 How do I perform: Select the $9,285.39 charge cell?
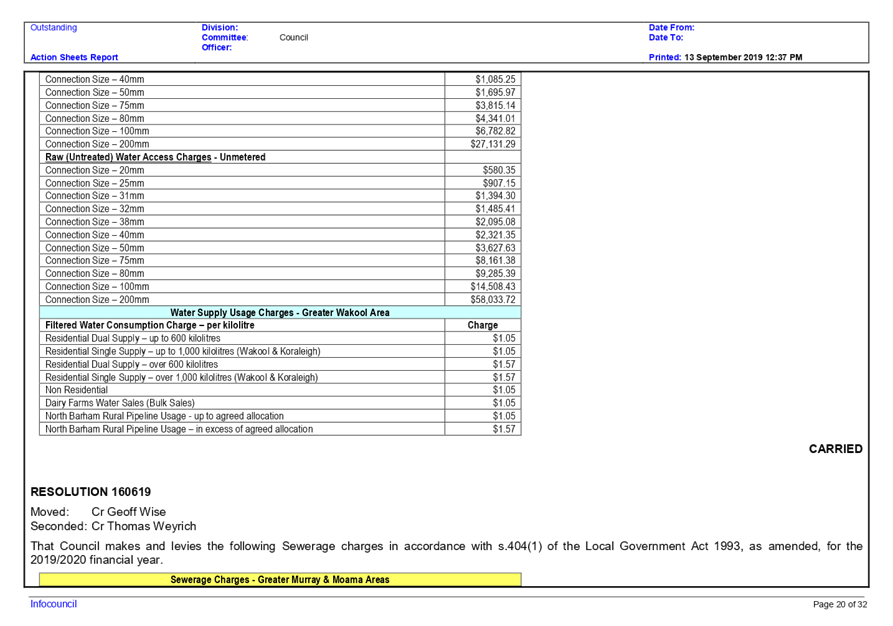tap(483, 273)
